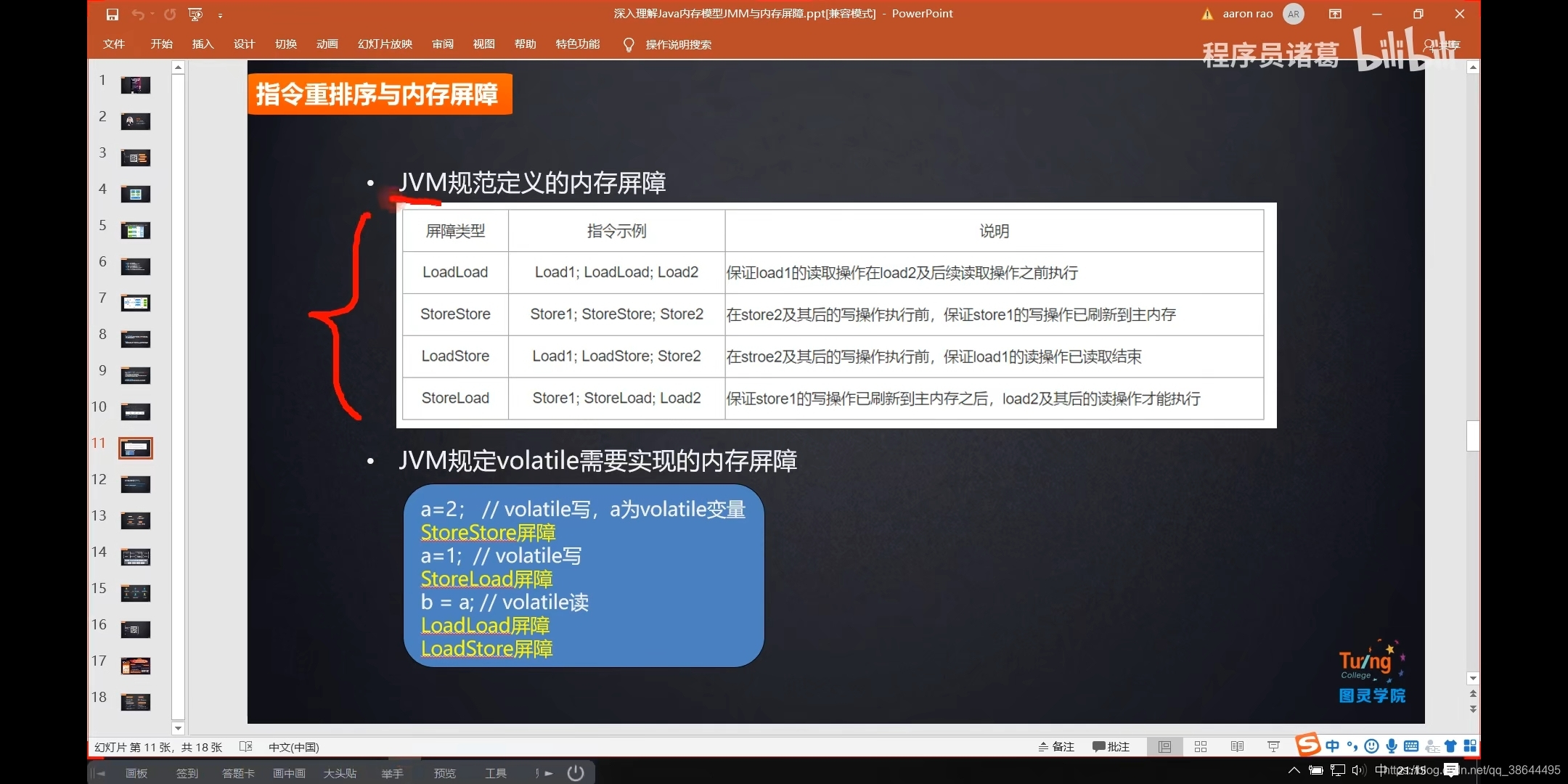Click the Undo arrow icon
The height and width of the screenshot is (784, 1568).
pyautogui.click(x=137, y=14)
